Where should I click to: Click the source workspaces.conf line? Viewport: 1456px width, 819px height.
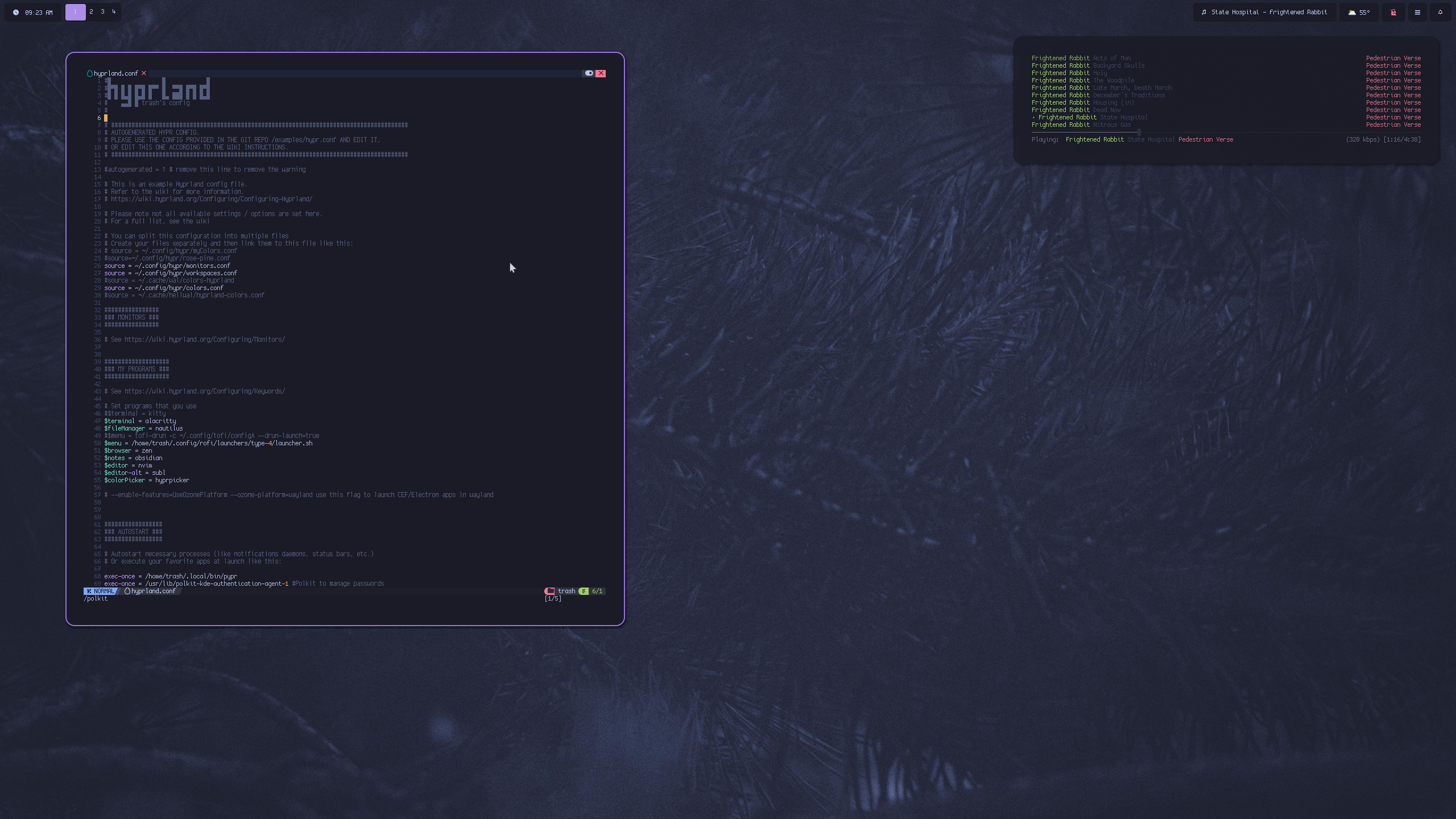click(171, 273)
